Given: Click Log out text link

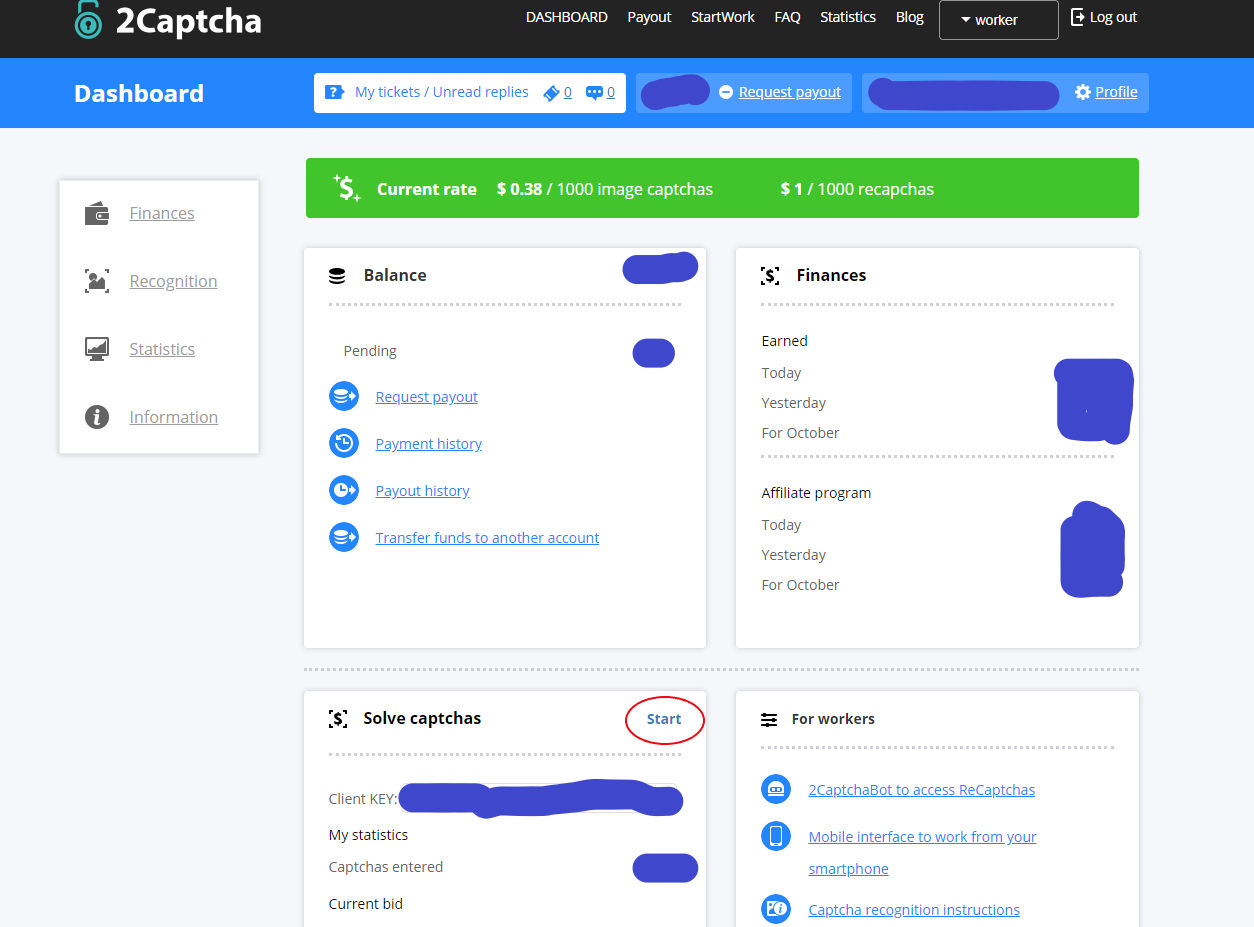Looking at the screenshot, I should point(1113,17).
